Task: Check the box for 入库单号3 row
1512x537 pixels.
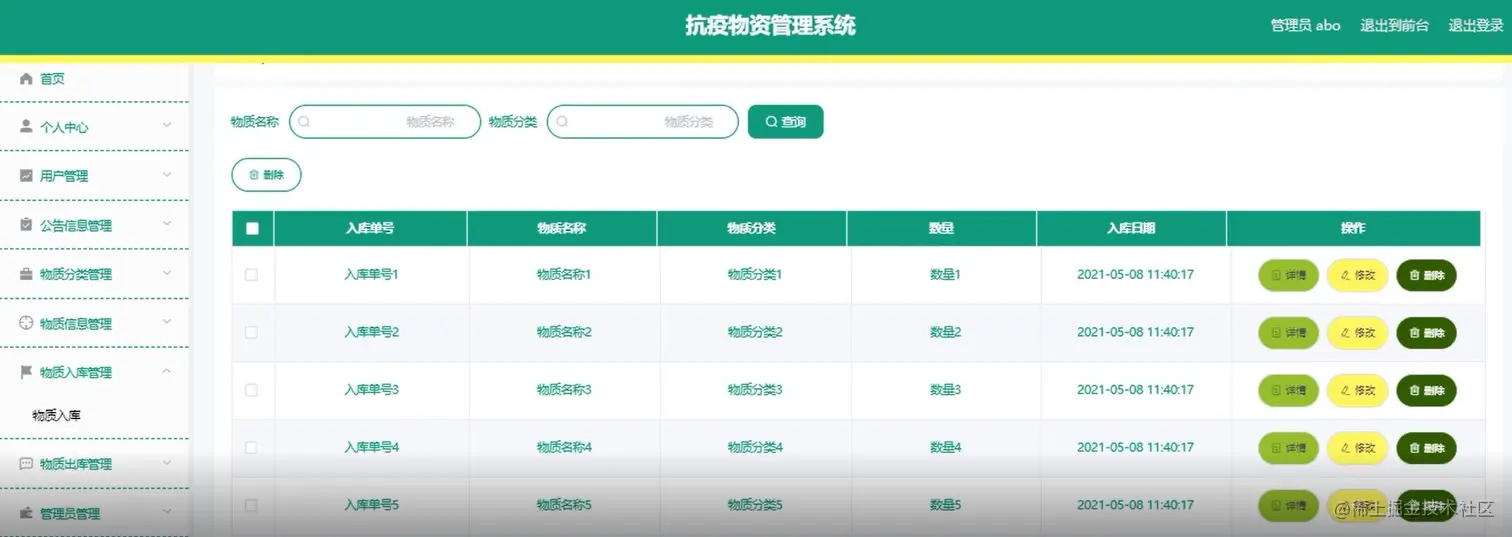Action: 251,390
